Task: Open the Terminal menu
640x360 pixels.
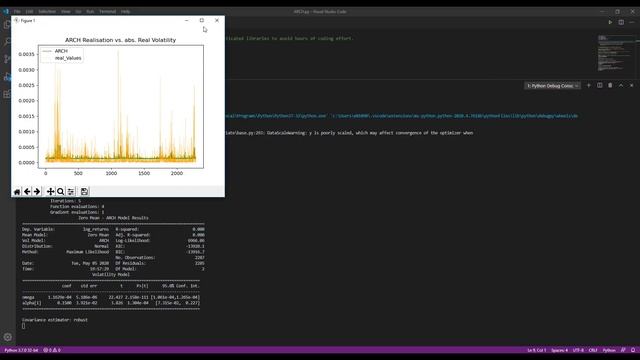Action: [108, 11]
